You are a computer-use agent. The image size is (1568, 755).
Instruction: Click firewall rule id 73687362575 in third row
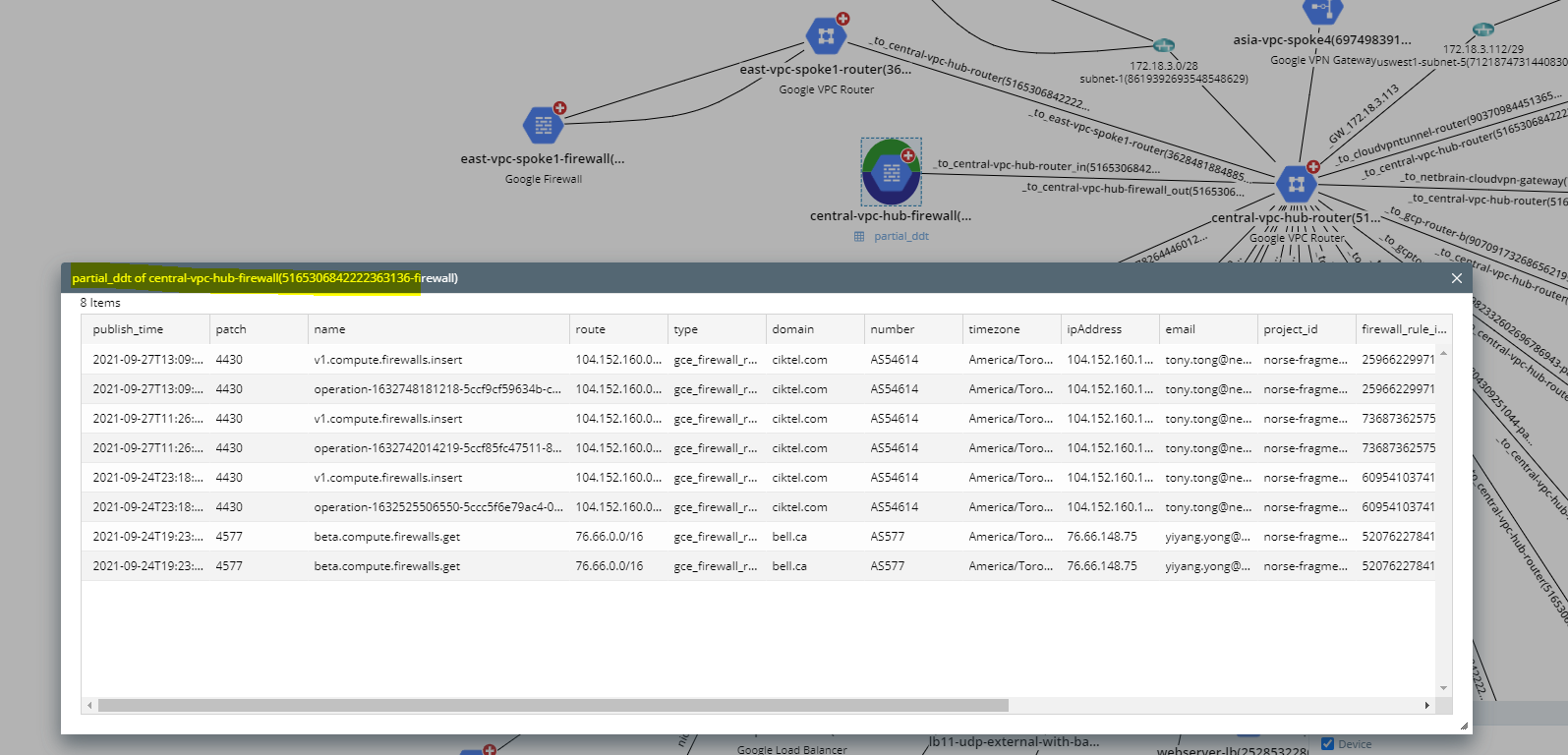coord(1398,419)
